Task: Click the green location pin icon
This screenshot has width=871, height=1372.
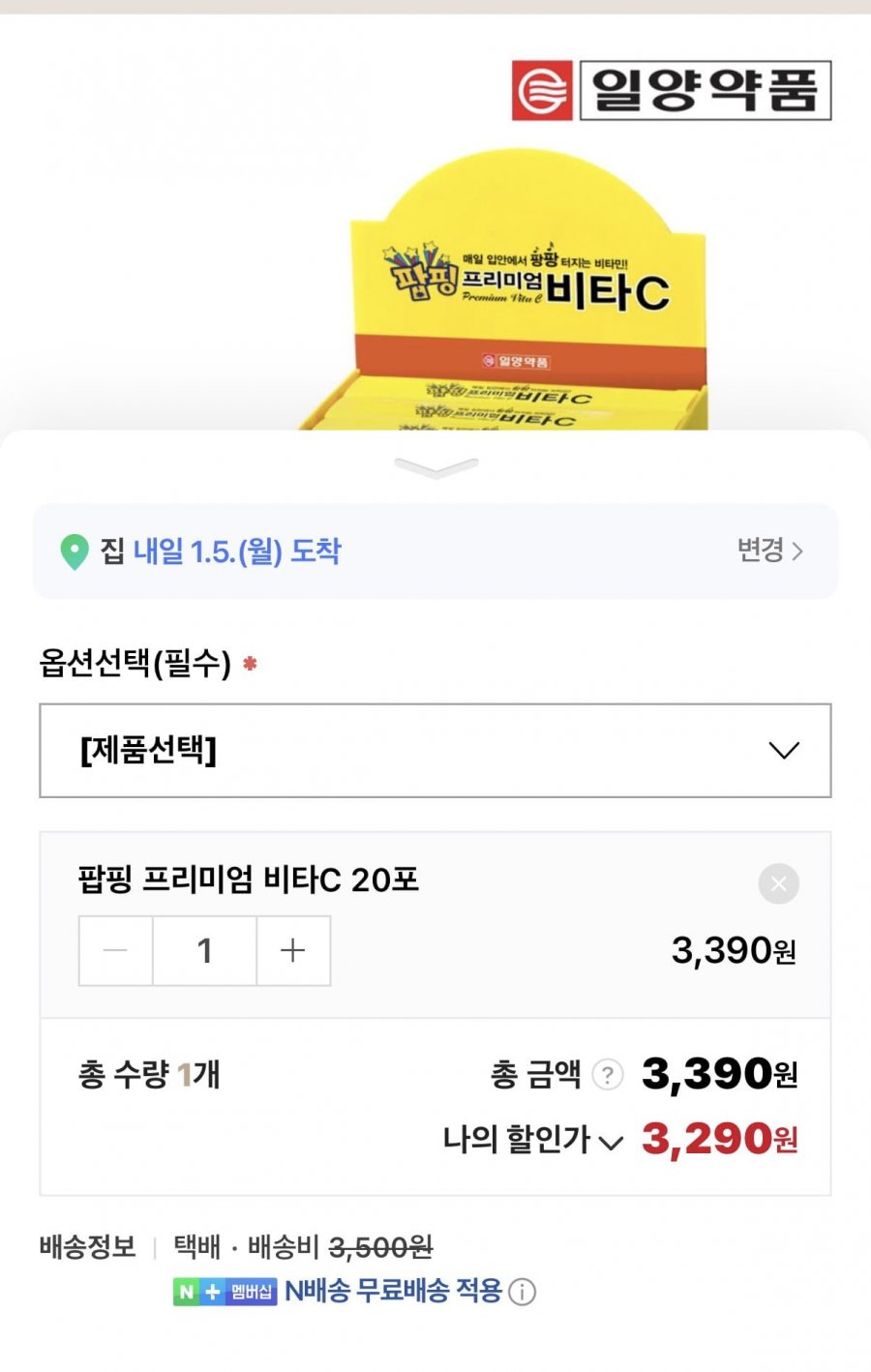Action: pos(74,552)
